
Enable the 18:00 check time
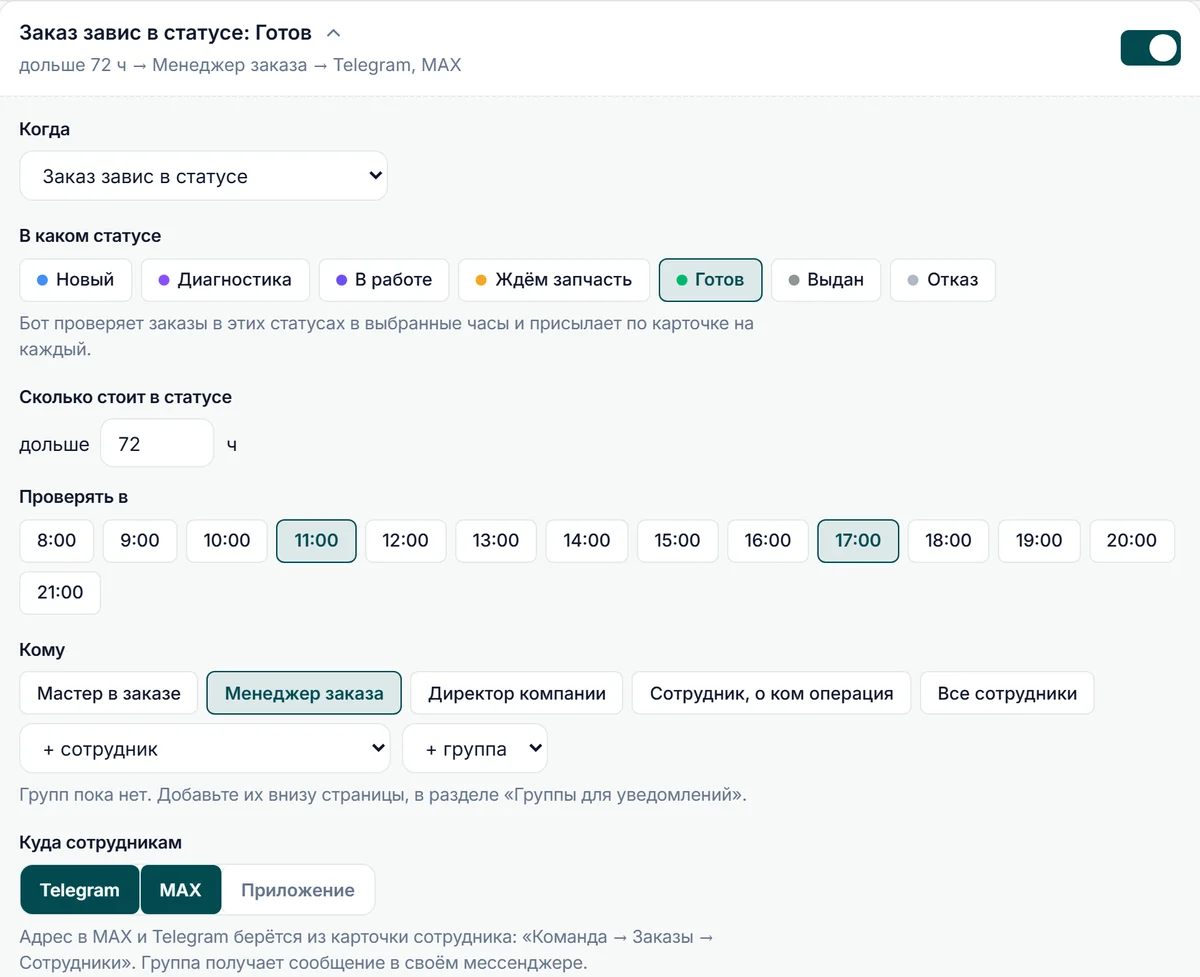(948, 541)
